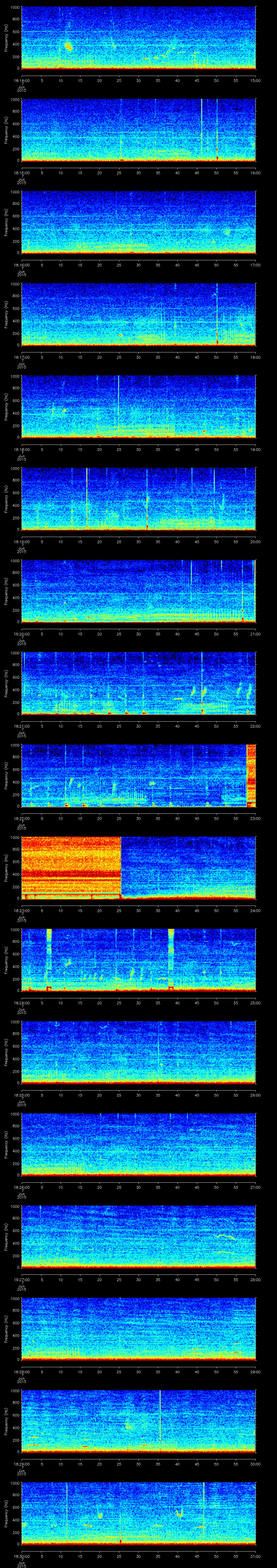
Task: Click the 15:00 end-of-axis label
Action: click(255, 80)
